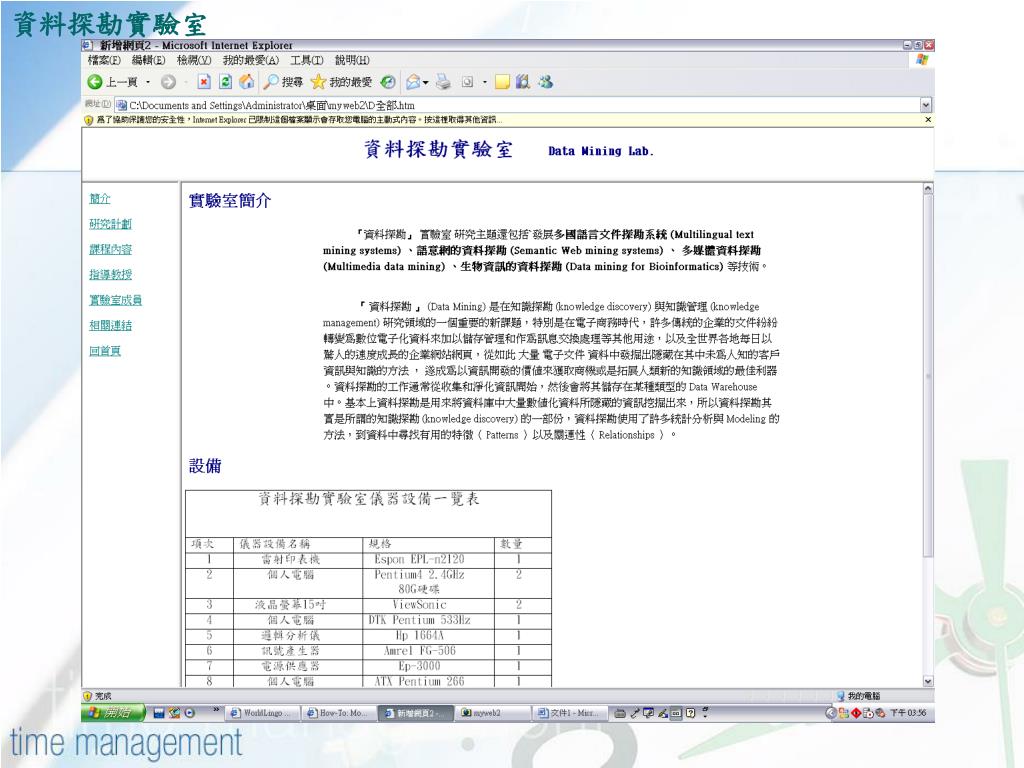Open the 說明(H) menu
This screenshot has height=768, width=1024.
tap(352, 60)
